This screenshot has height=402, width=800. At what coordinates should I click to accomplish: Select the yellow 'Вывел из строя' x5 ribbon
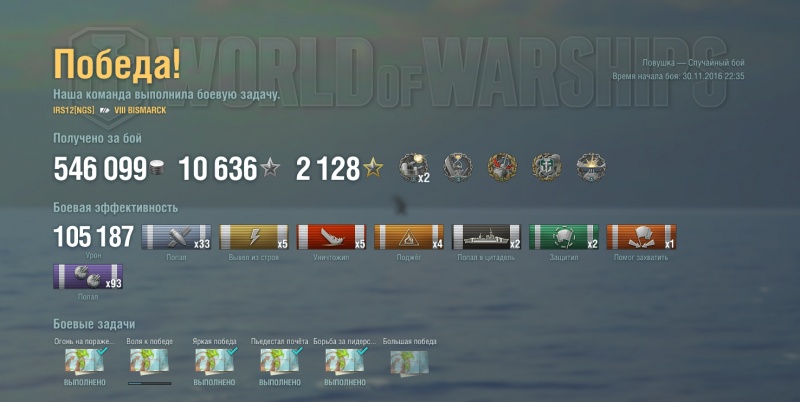tap(254, 237)
